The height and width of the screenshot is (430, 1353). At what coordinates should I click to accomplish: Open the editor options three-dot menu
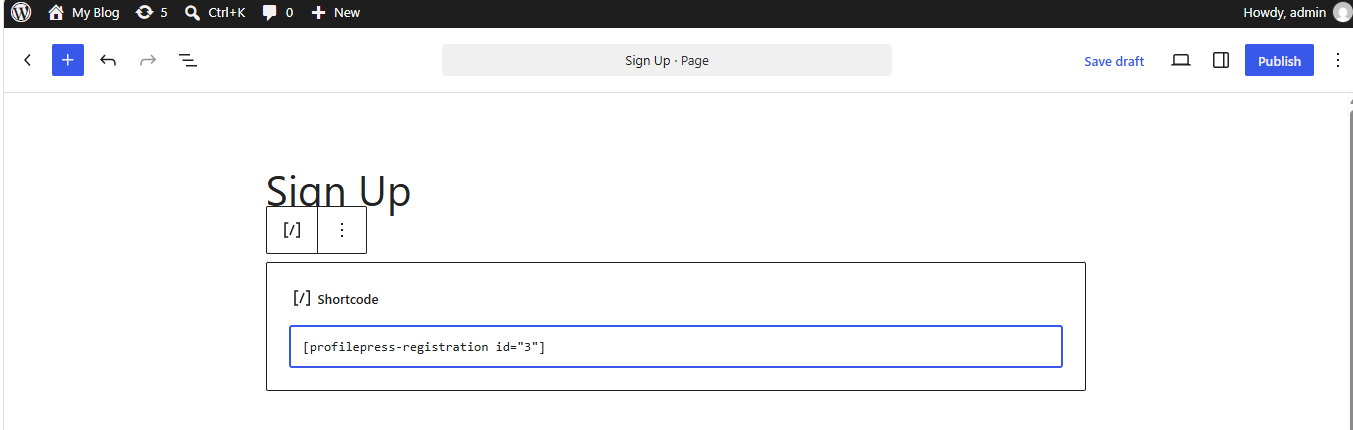coord(1338,60)
